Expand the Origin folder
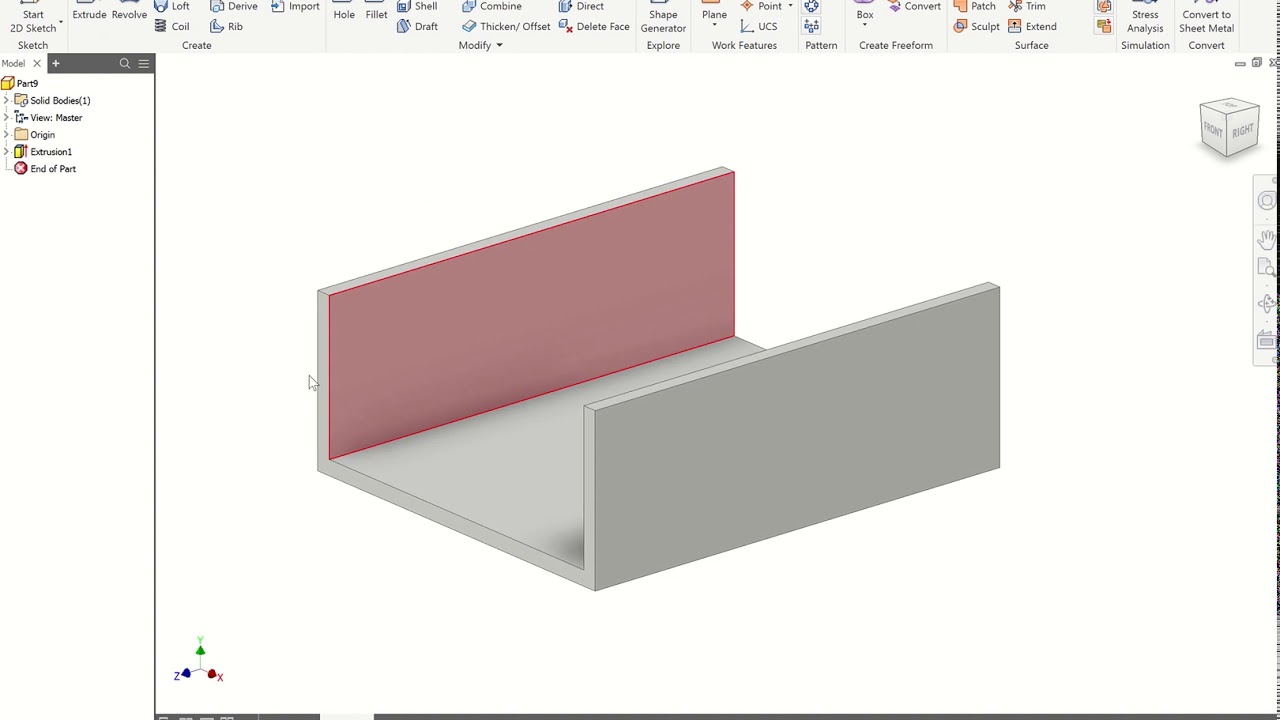1280x720 pixels. (x=6, y=134)
